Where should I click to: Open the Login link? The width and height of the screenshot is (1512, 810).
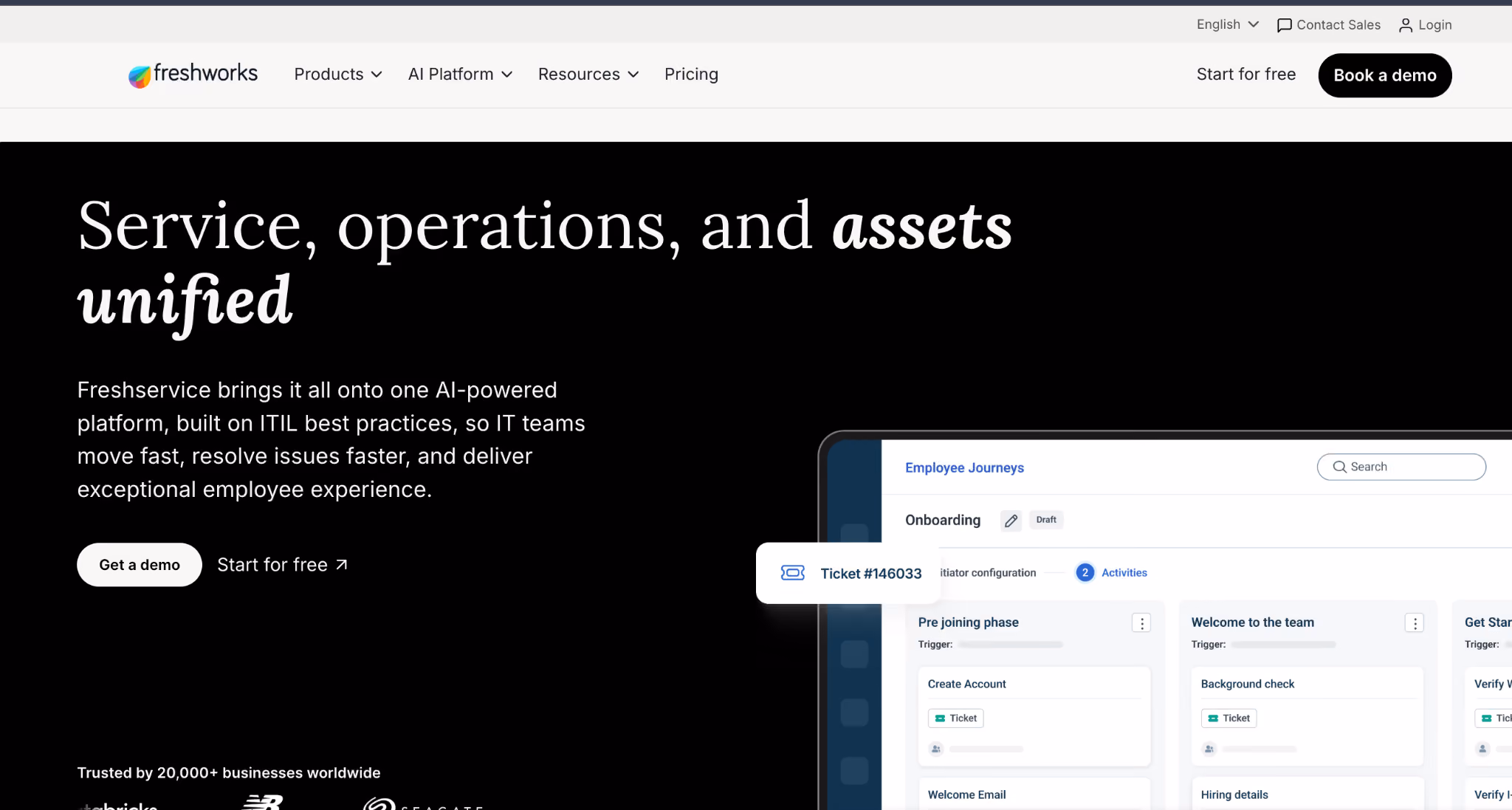1425,25
